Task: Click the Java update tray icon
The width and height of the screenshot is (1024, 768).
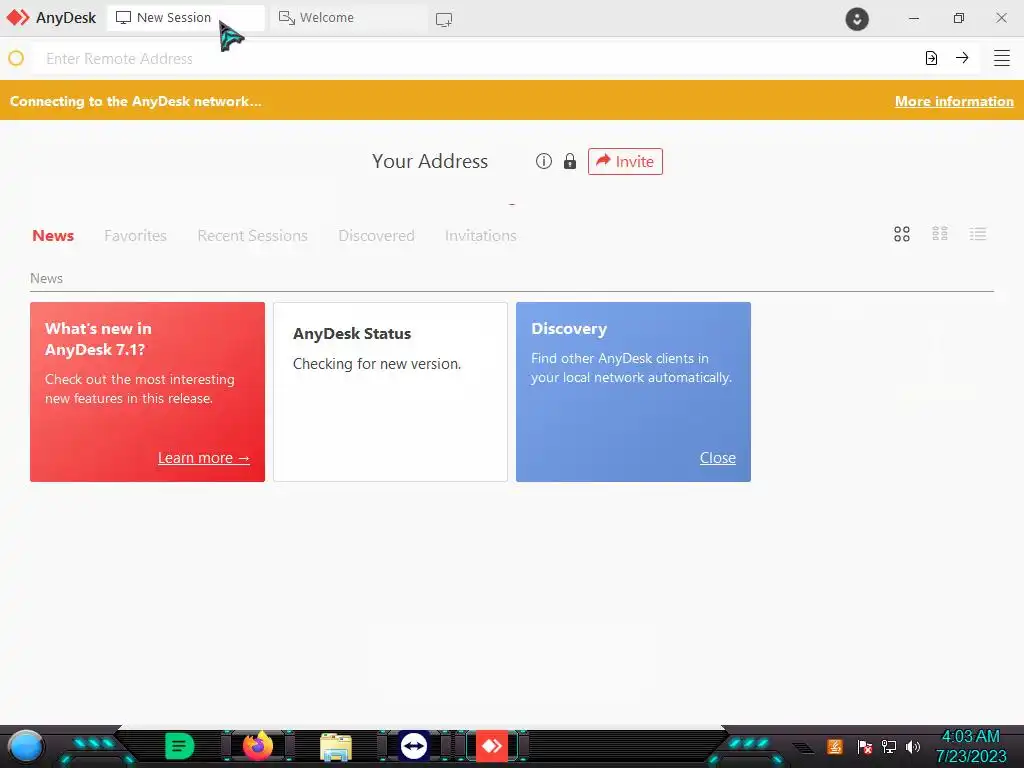Action: click(x=835, y=746)
